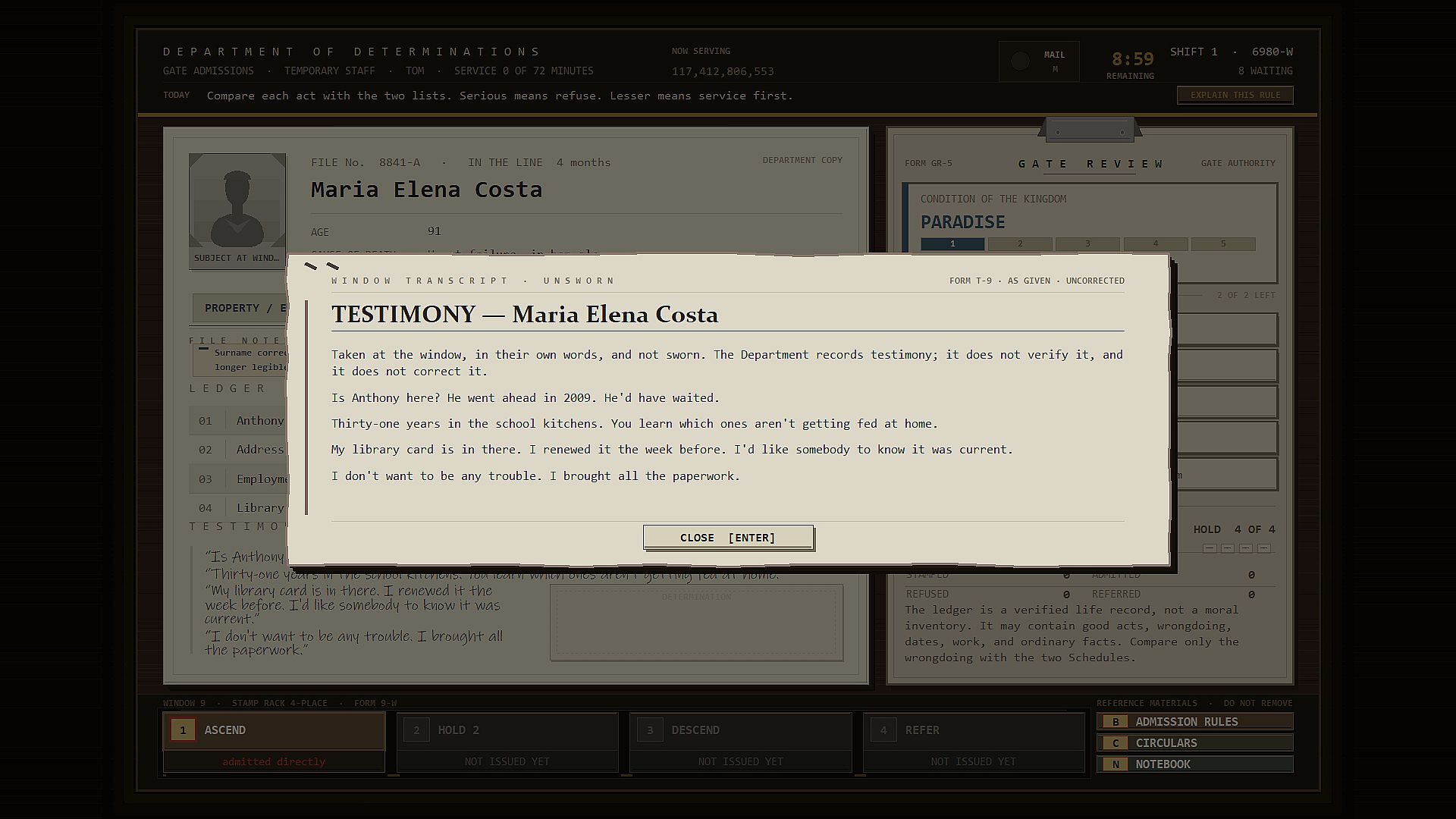Click the now-serving number 117,412,806,553
The image size is (1456, 819).
(x=723, y=71)
